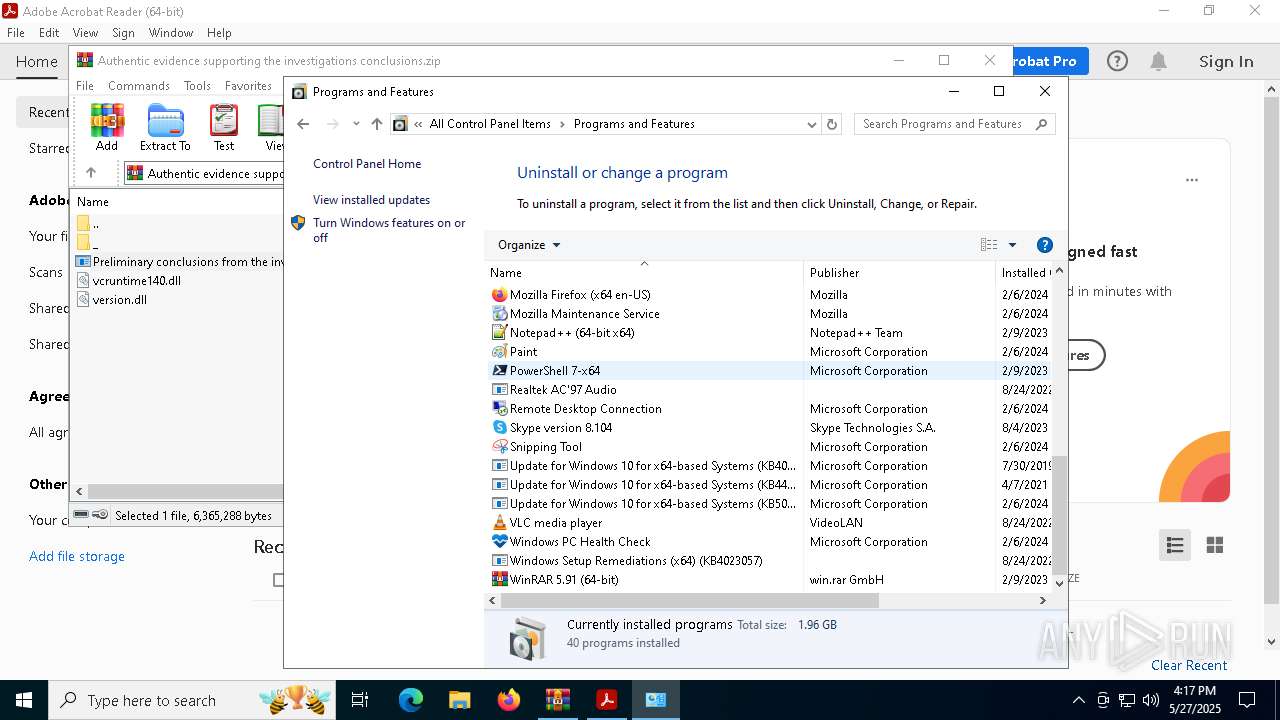Open the Commands menu in WinRAR
Screen dimensions: 1280x720
[139, 86]
